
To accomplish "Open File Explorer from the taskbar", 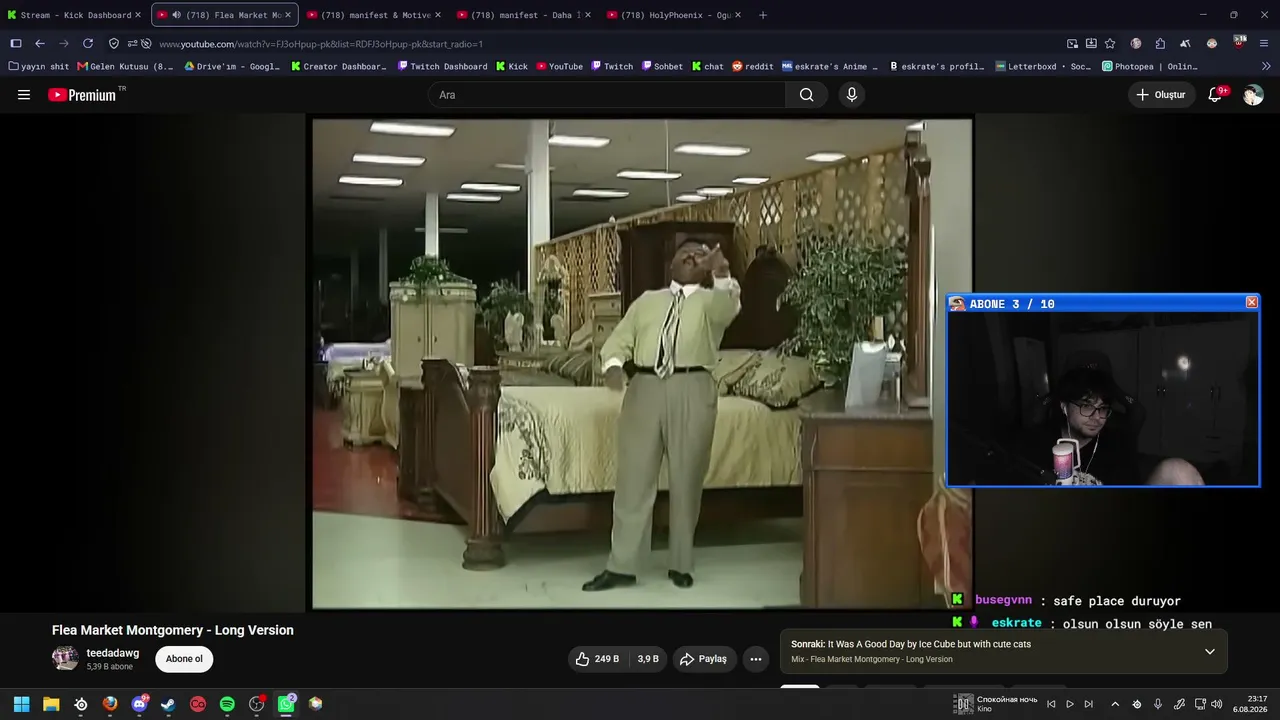I will [51, 704].
